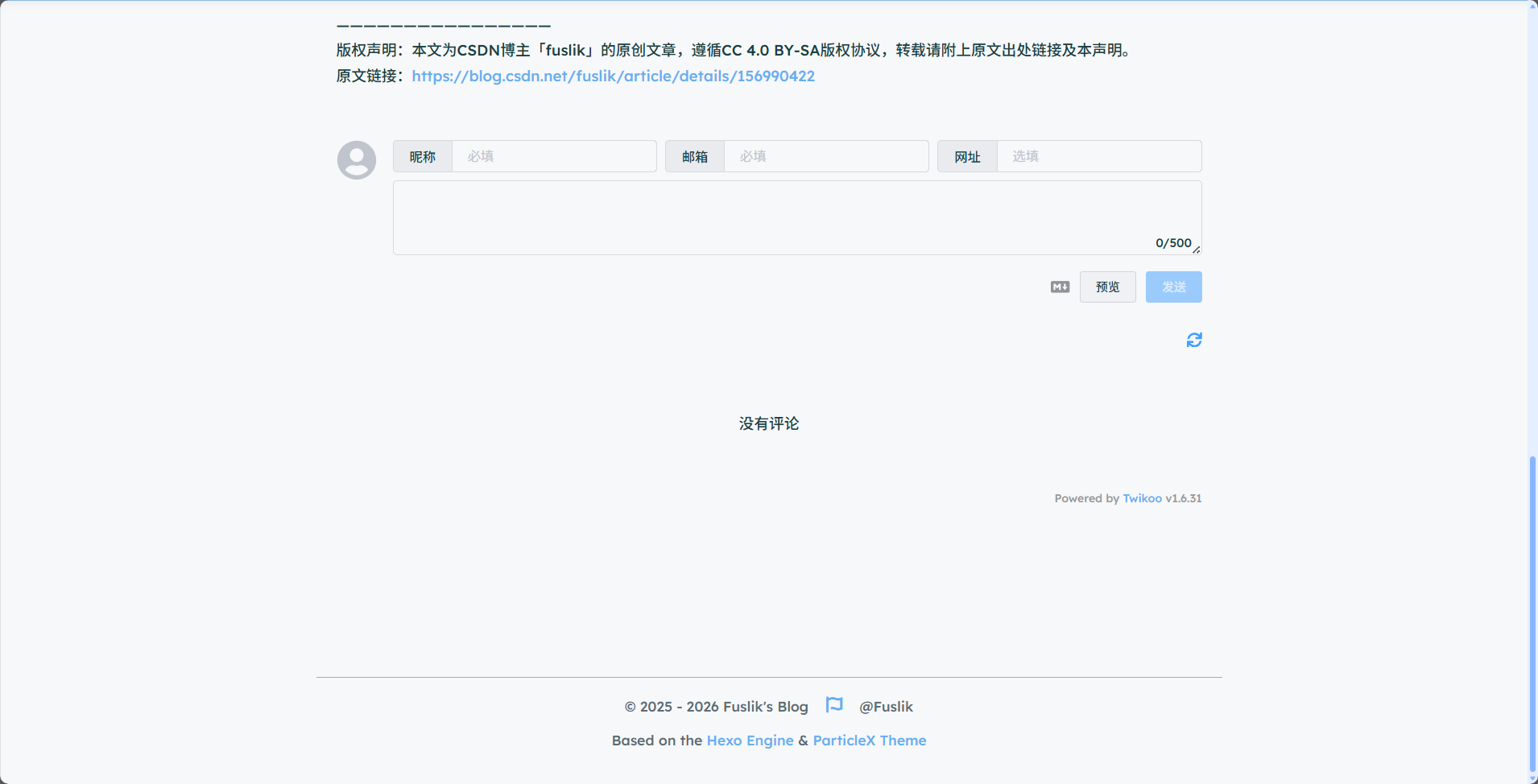Focus the 网址 website input field
1538x784 pixels.
click(1098, 156)
